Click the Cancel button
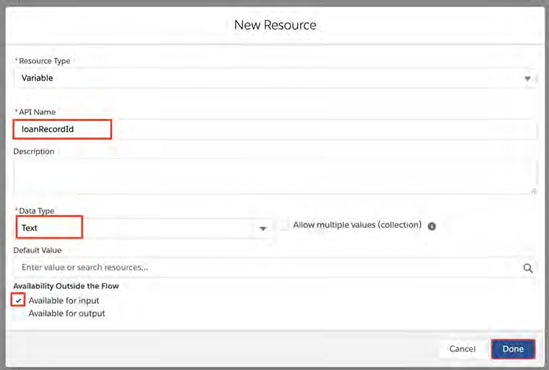Image resolution: width=549 pixels, height=370 pixels. coord(462,349)
